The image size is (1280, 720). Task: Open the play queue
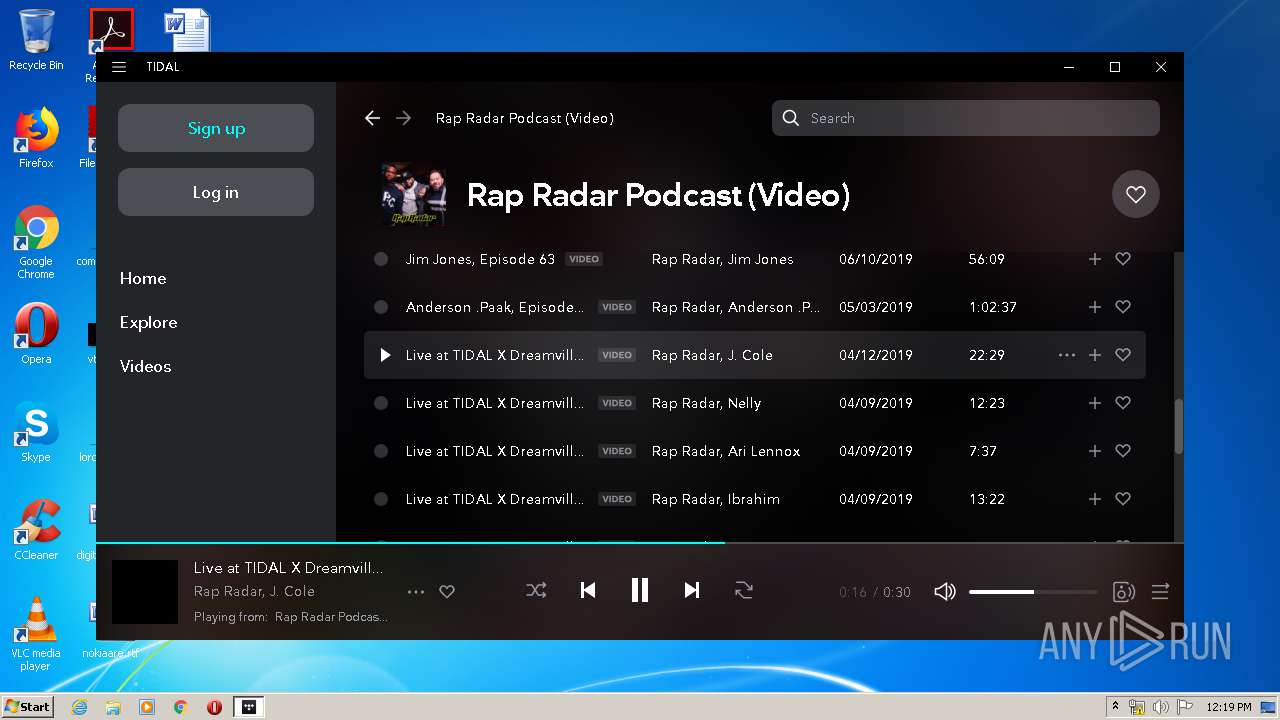tap(1160, 592)
